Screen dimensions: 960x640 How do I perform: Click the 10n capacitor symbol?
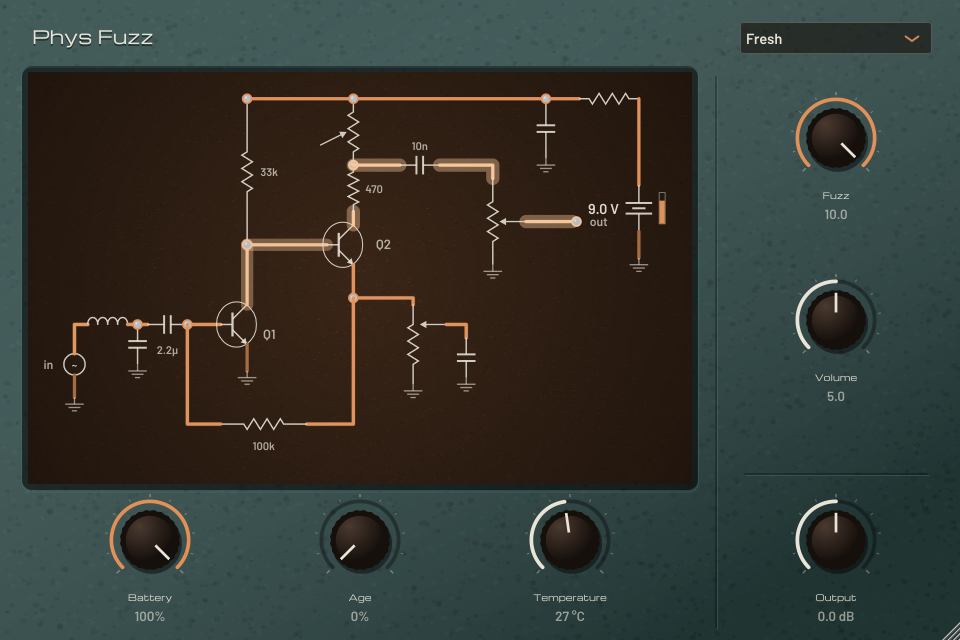(x=419, y=165)
